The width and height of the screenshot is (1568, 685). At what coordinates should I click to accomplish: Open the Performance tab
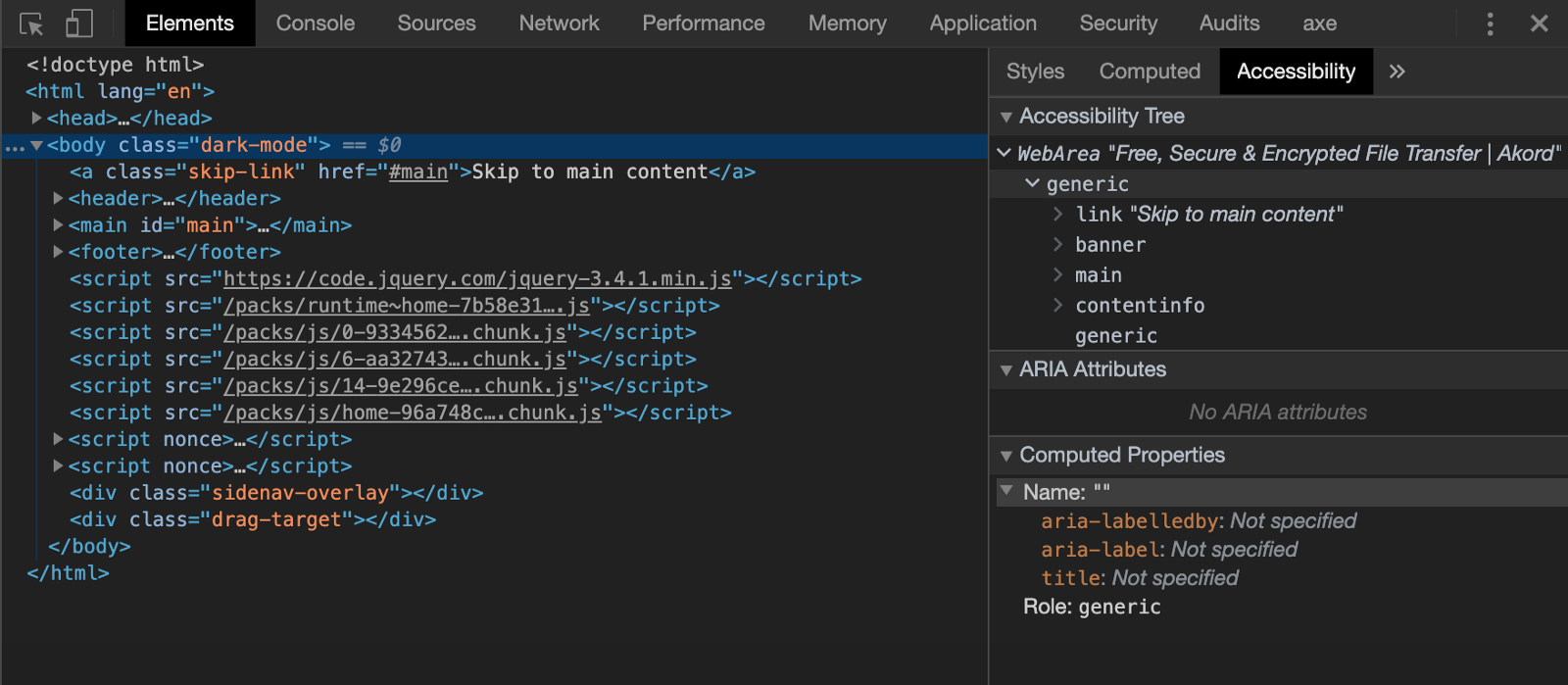[704, 24]
